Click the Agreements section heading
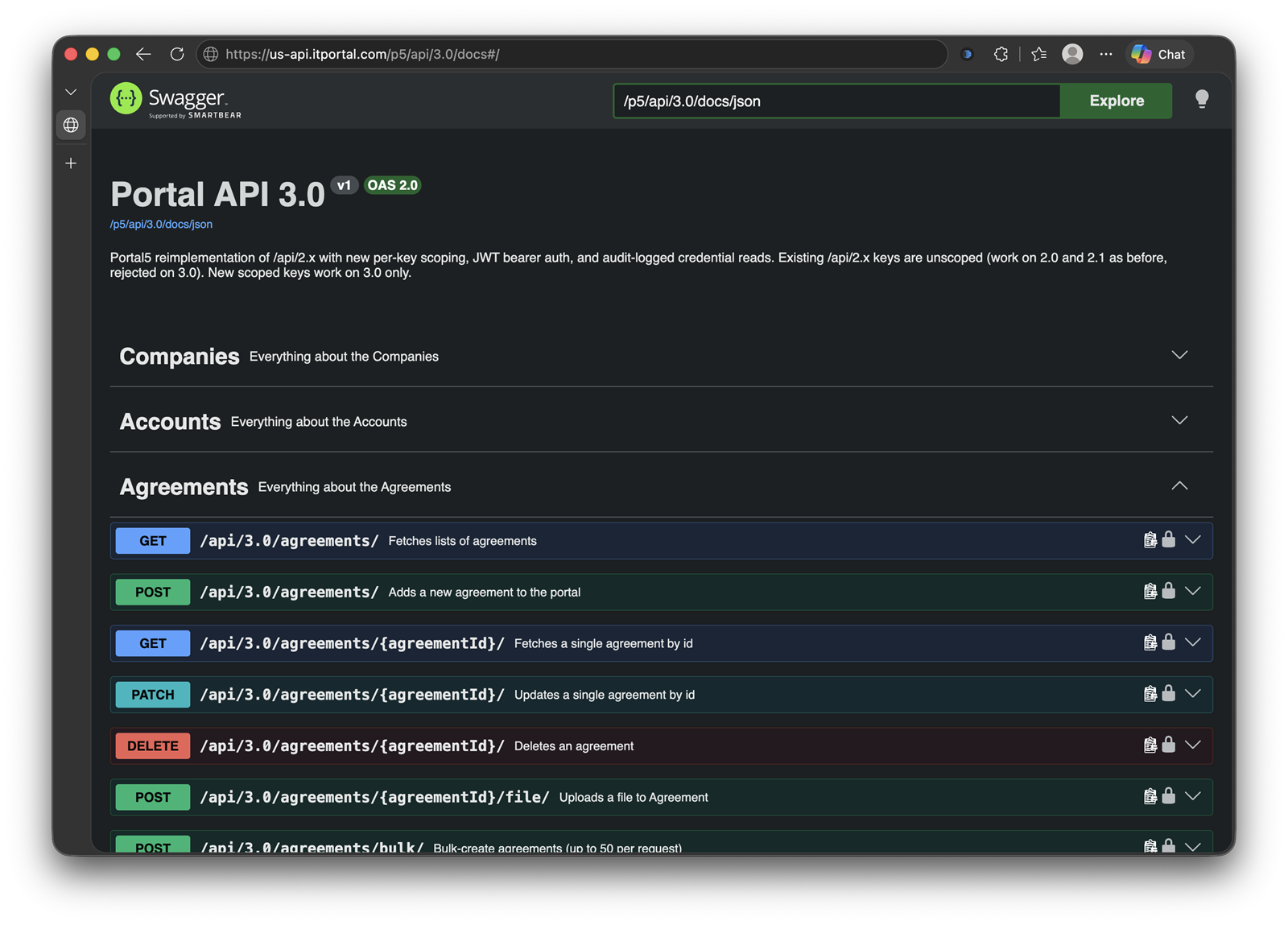 pyautogui.click(x=184, y=486)
